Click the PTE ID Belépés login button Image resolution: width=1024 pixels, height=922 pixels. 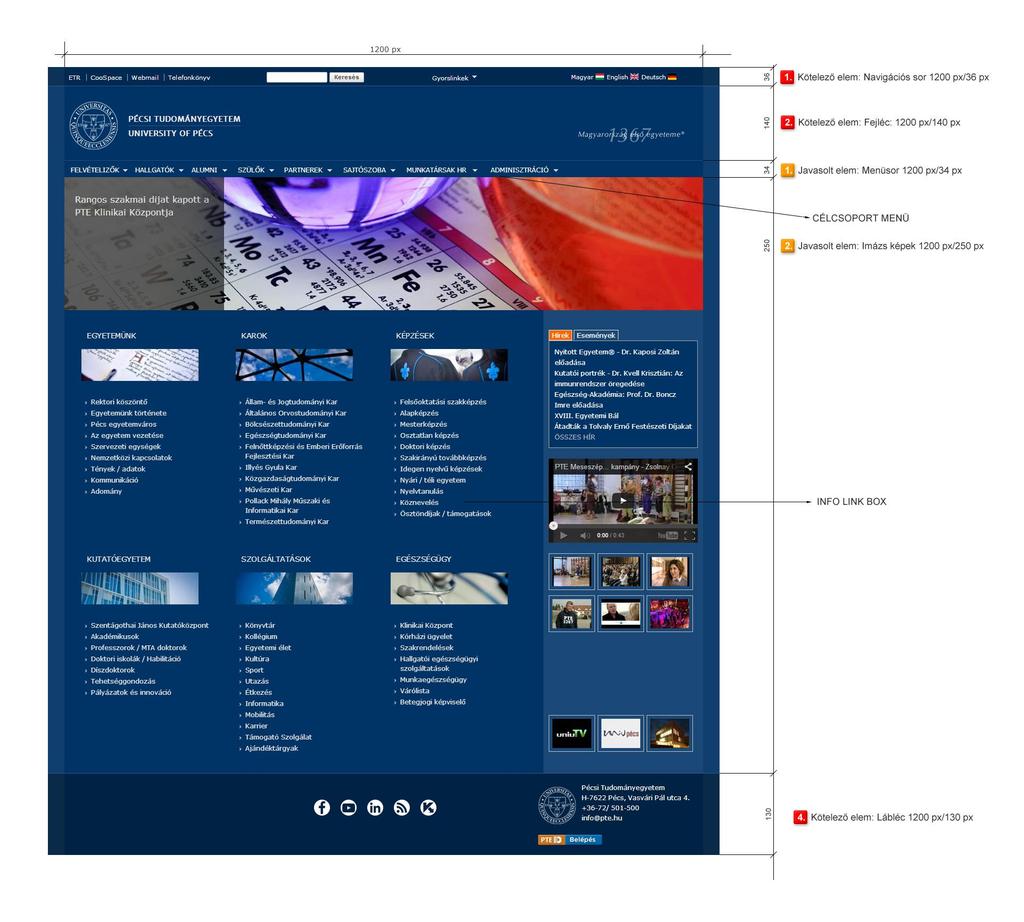[569, 839]
